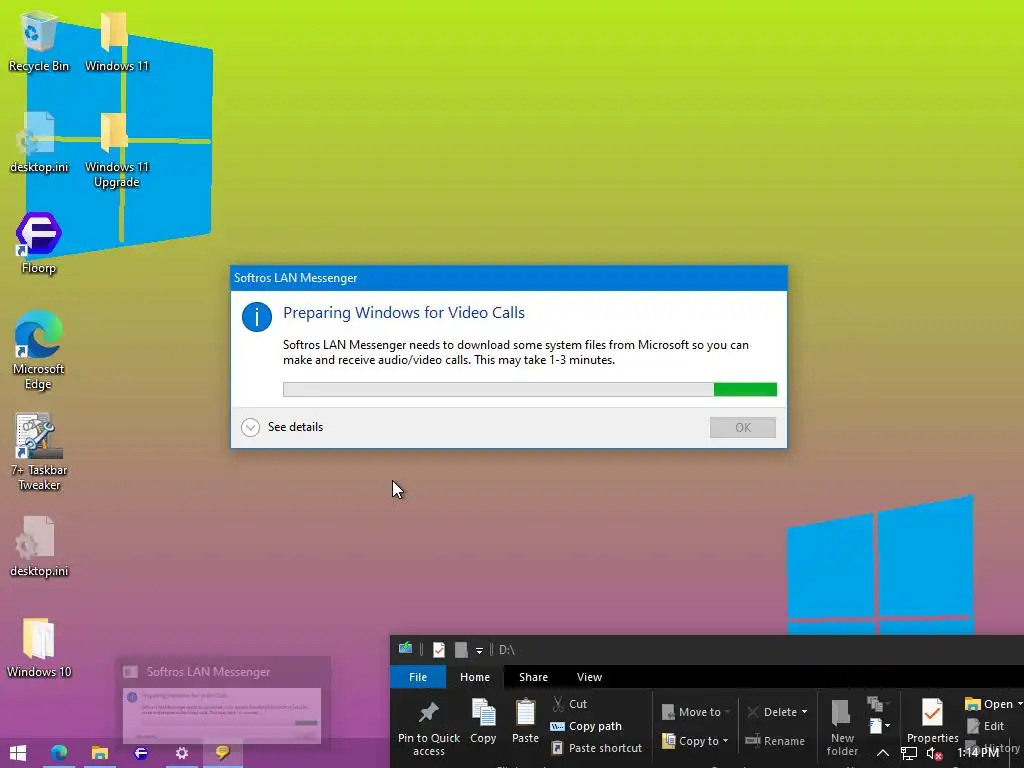Click the muted volume tray icon
The width and height of the screenshot is (1024, 768).
[x=934, y=753]
